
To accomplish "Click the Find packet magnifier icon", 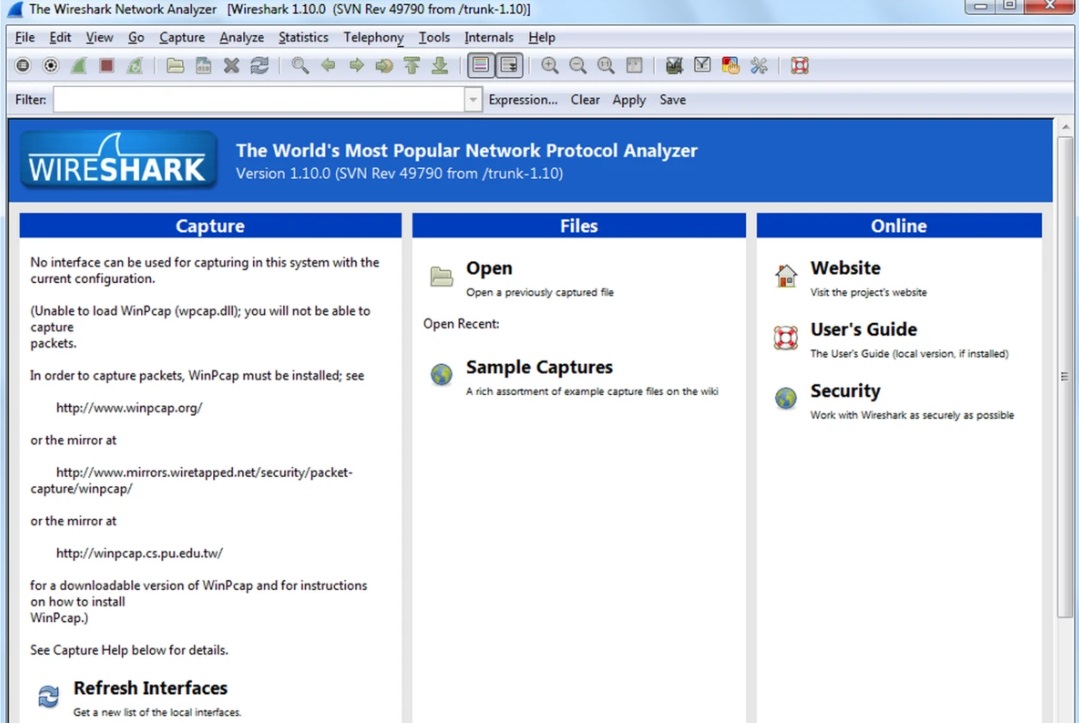I will [300, 66].
